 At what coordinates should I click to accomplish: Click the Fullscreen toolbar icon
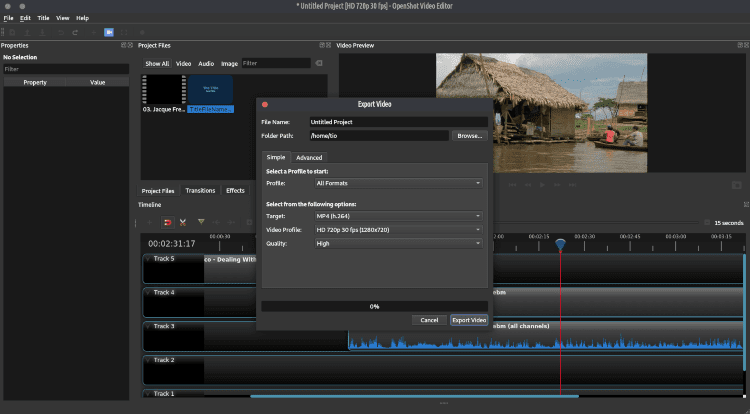(124, 33)
